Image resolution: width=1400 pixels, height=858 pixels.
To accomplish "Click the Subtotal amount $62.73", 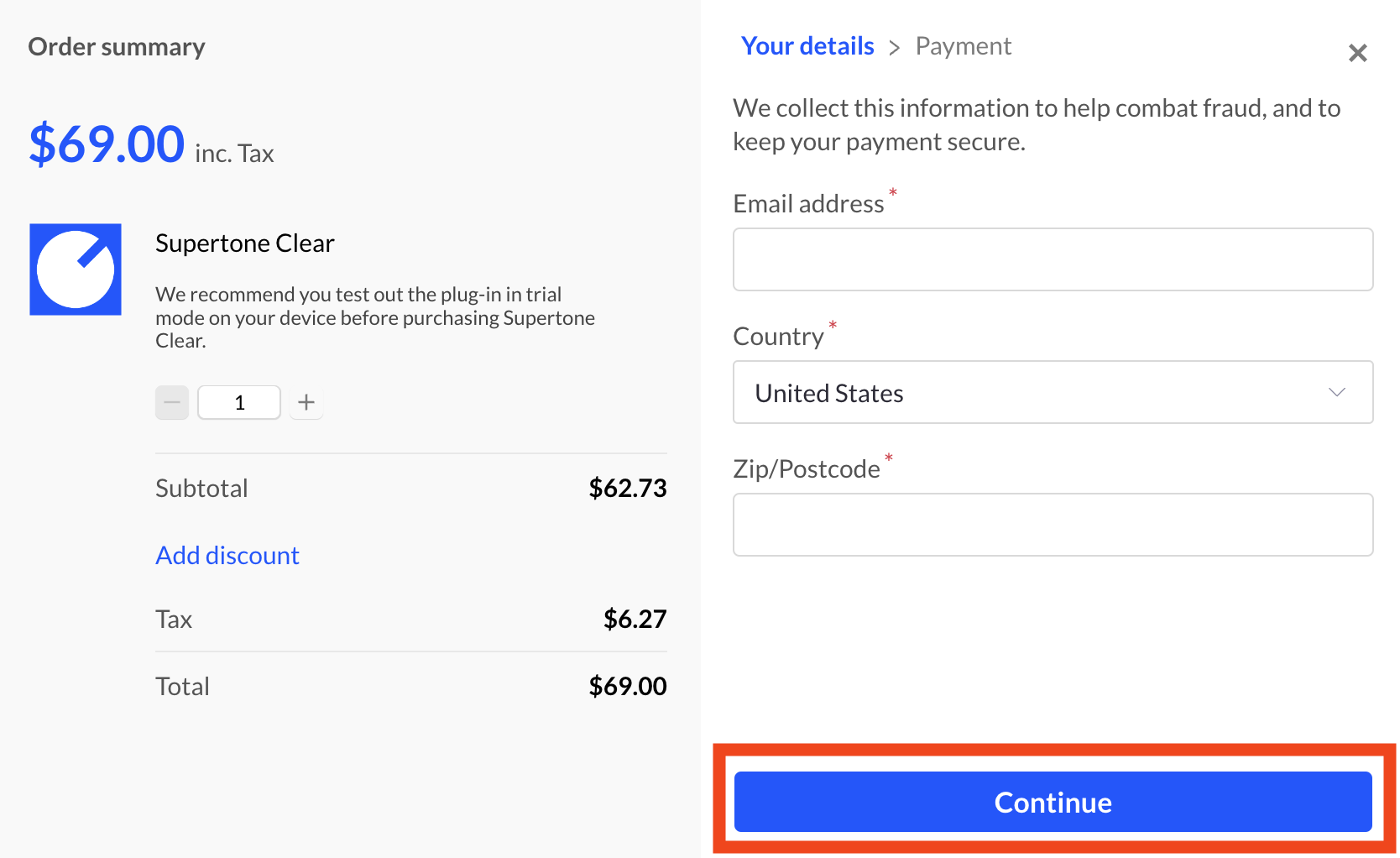I will [x=628, y=488].
